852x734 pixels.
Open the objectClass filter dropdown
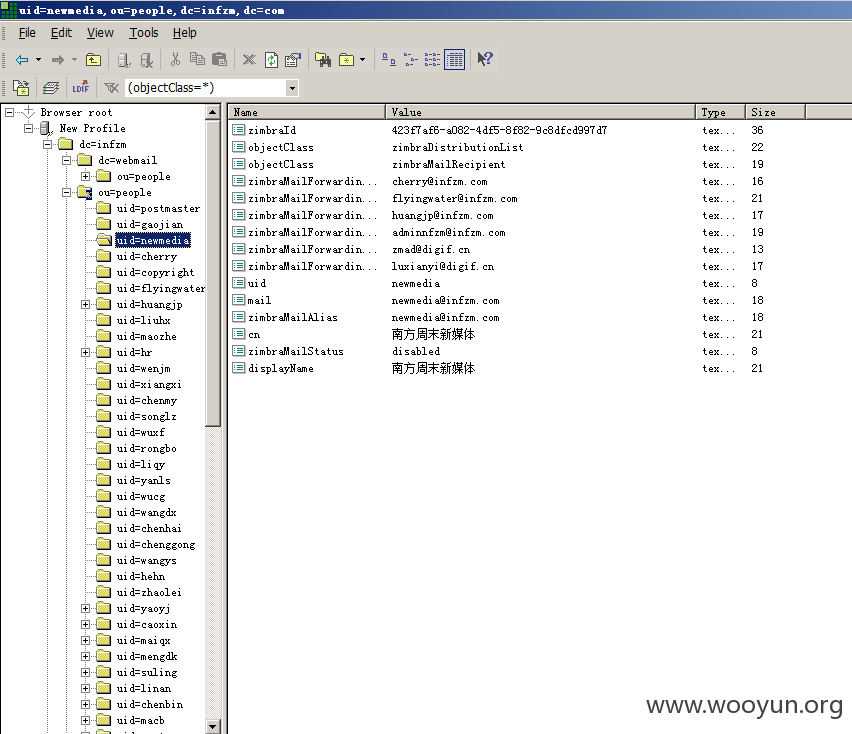[292, 88]
